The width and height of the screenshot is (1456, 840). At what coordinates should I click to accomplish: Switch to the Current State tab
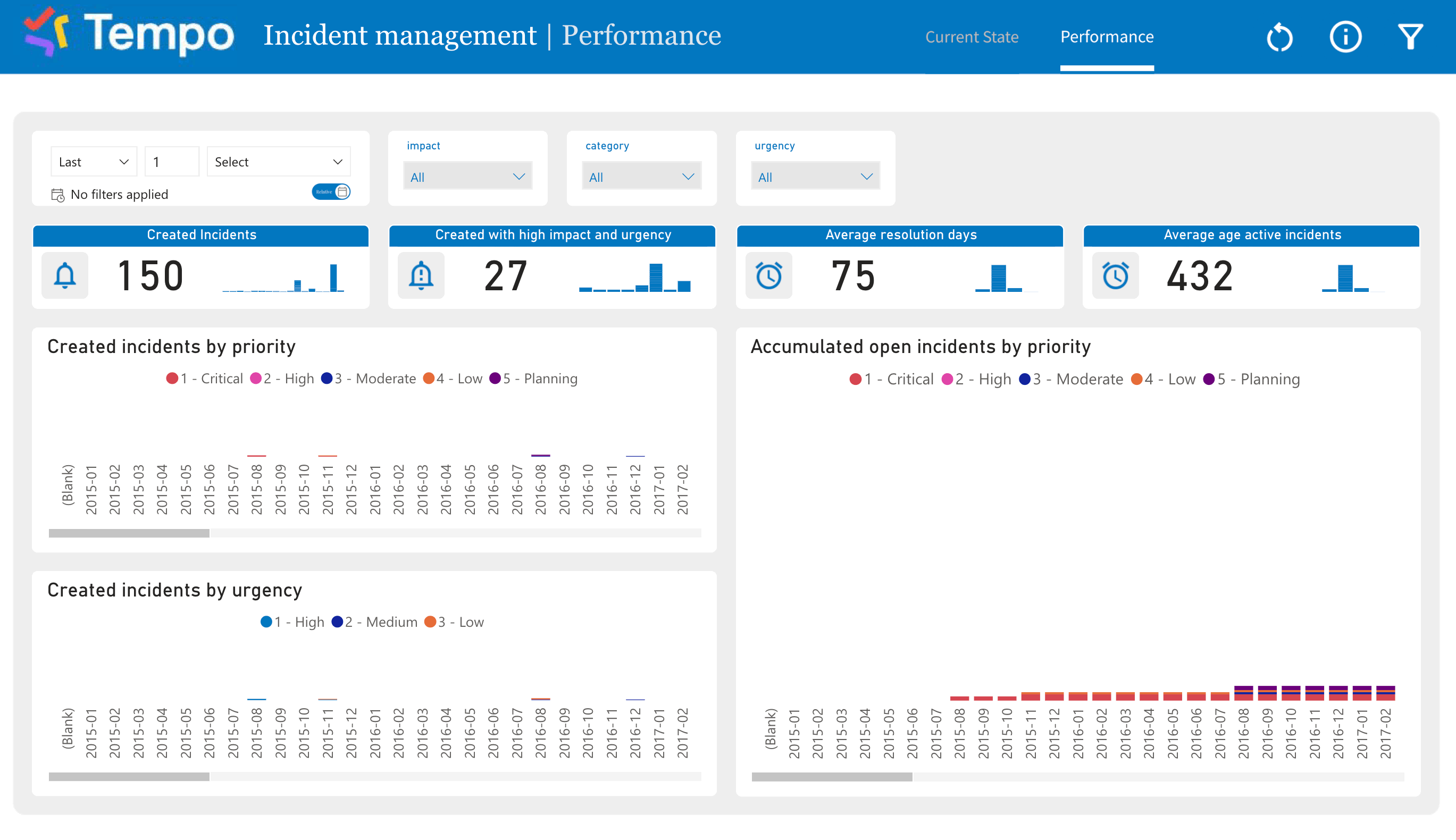click(973, 36)
